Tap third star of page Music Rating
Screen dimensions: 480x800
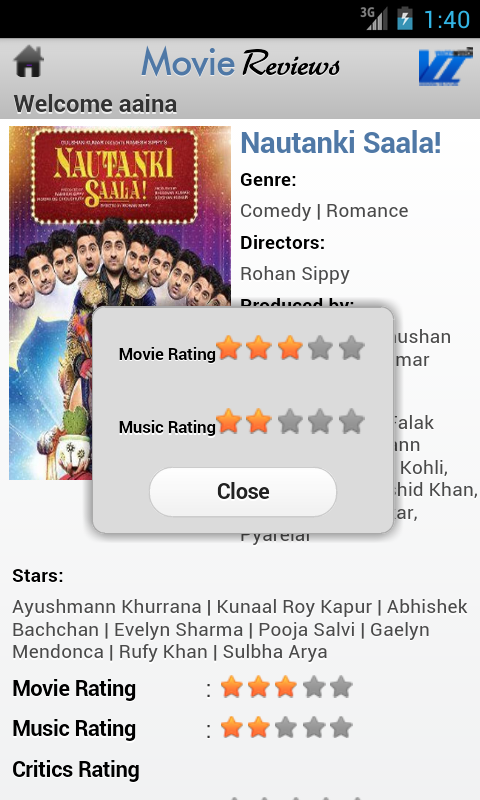coord(286,727)
